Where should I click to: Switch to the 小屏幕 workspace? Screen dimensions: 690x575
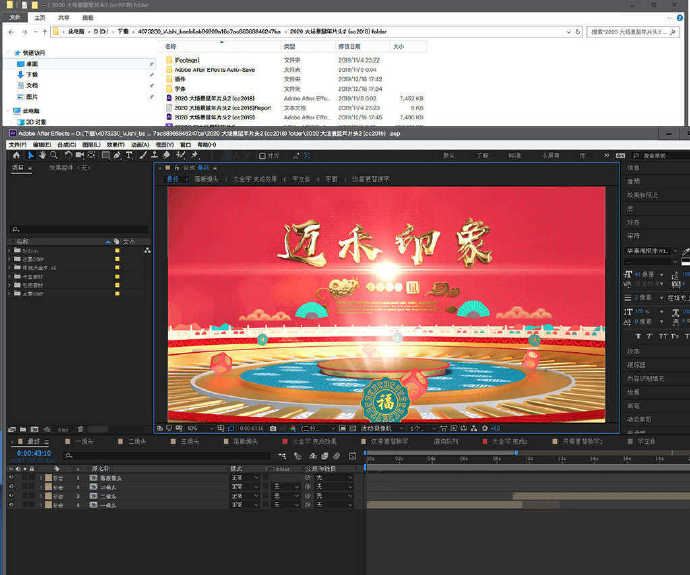click(x=550, y=156)
